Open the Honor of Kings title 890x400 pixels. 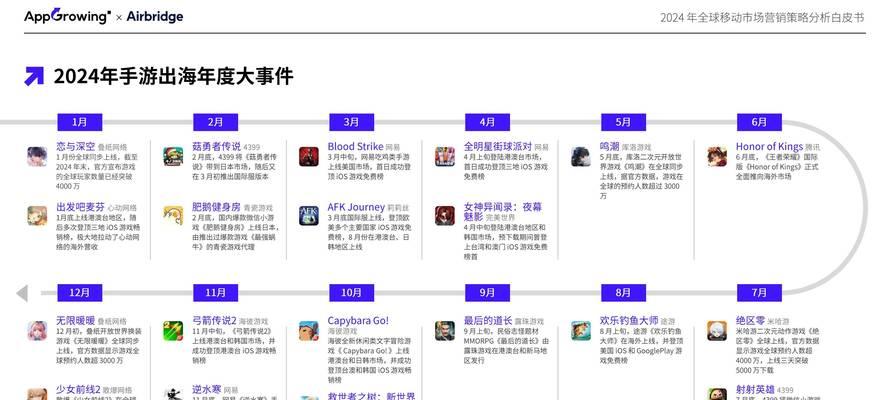click(769, 146)
